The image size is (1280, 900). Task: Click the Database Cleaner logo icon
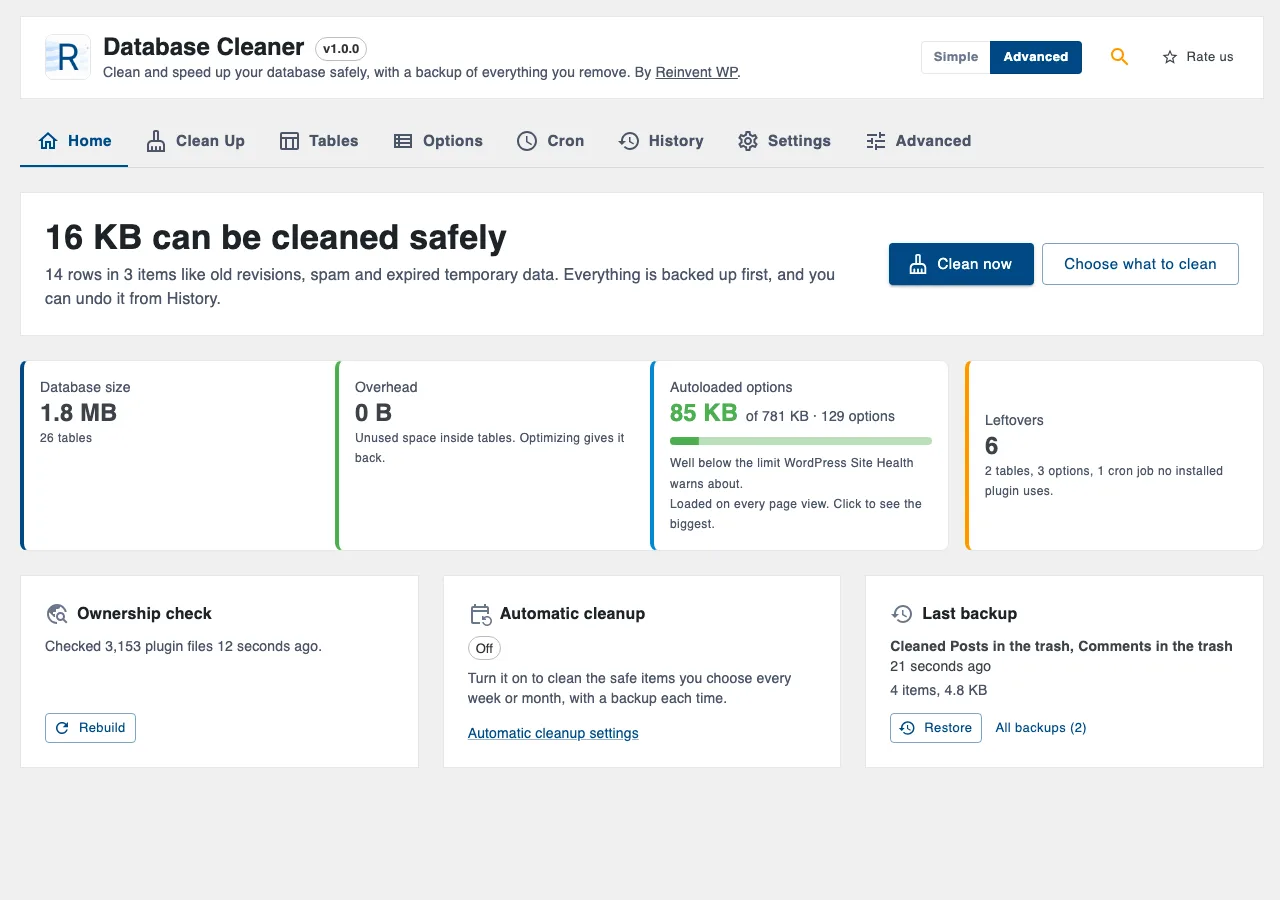tap(68, 57)
